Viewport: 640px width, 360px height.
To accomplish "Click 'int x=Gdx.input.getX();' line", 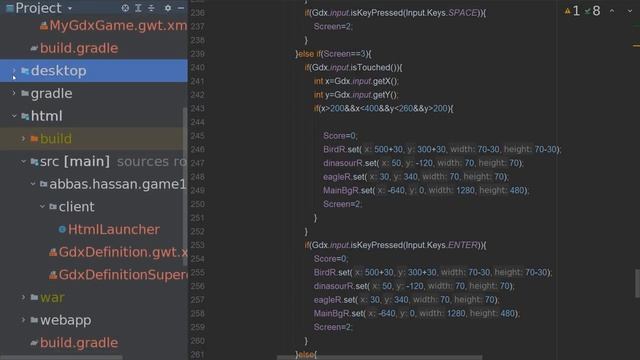I will click(356, 81).
